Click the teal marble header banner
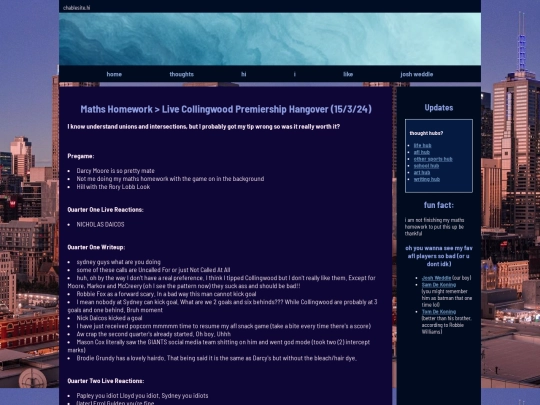Screen dimensions: 540x405 coord(270,39)
